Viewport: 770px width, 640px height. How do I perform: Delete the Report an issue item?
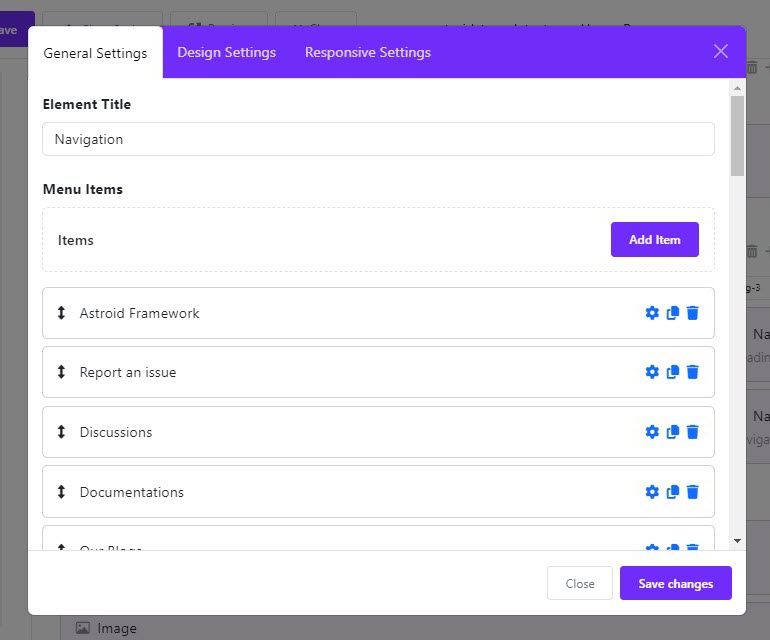pyautogui.click(x=692, y=372)
